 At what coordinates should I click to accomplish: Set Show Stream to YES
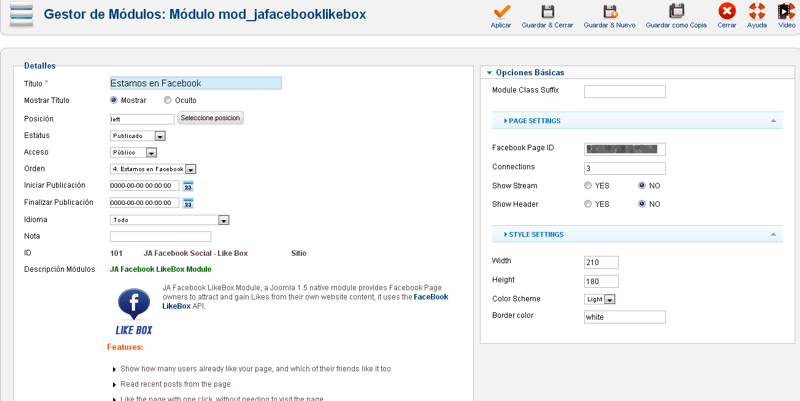[x=588, y=186]
